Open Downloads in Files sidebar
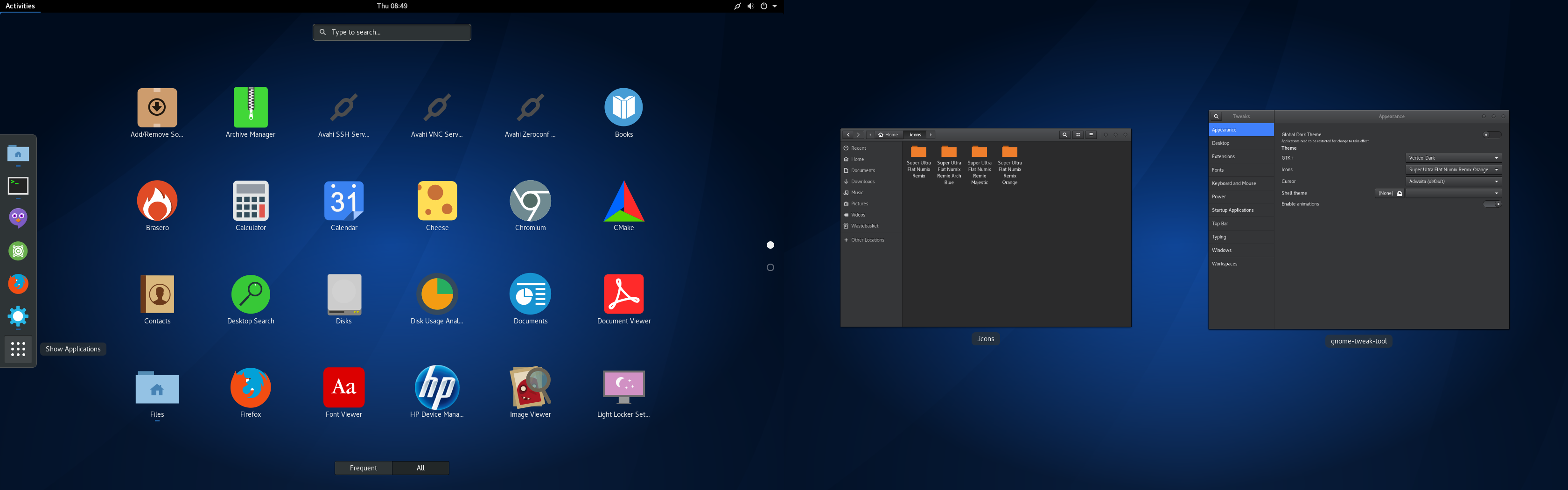The height and width of the screenshot is (490, 1568). coord(871,182)
